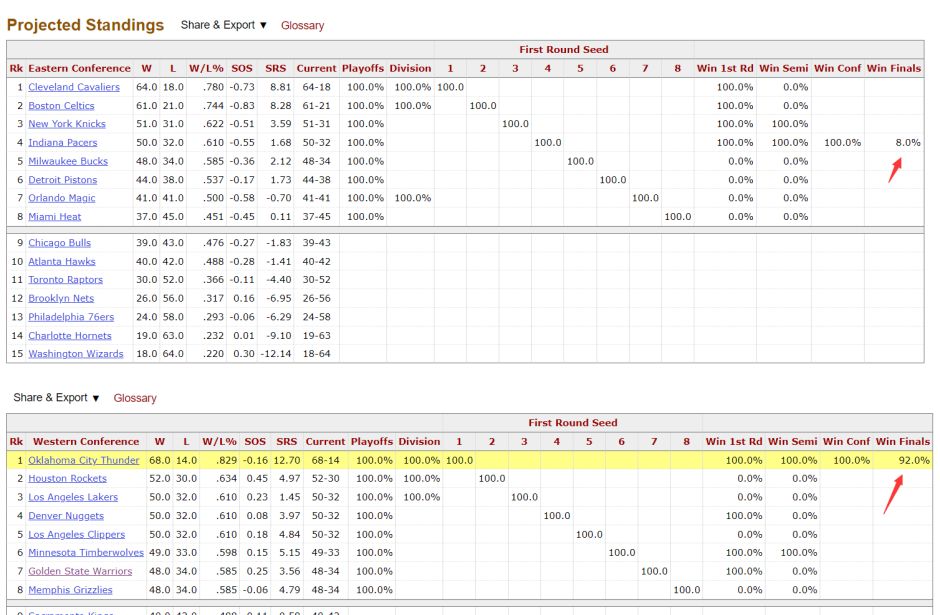Go to the Boston Celtics team page
Viewport: 940px width, 615px height.
click(x=61, y=106)
